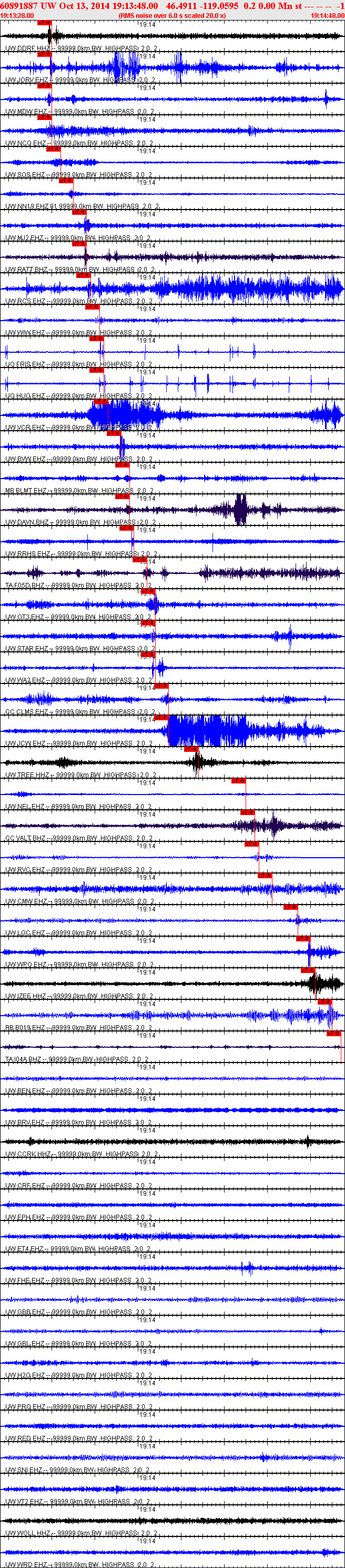Select the red pick marker on UW JCW trace
The height and width of the screenshot is (1568, 345).
[161, 718]
